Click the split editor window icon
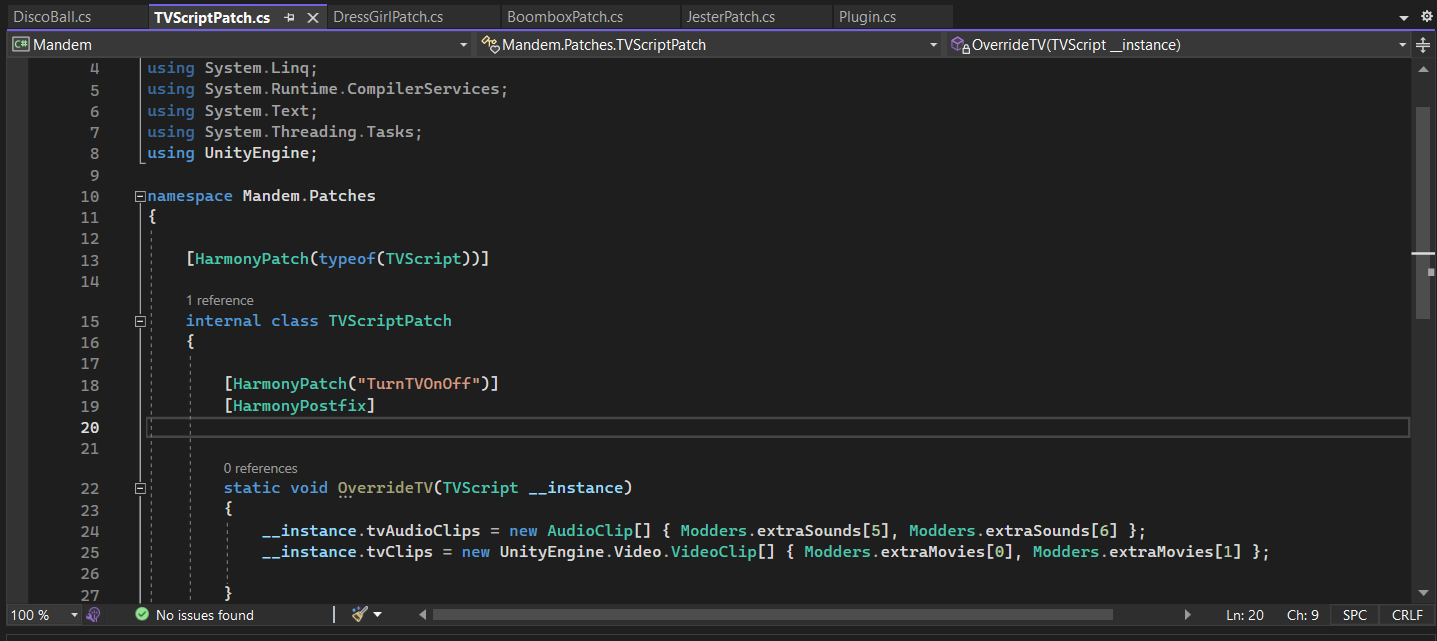This screenshot has height=641, width=1437. pos(1423,45)
